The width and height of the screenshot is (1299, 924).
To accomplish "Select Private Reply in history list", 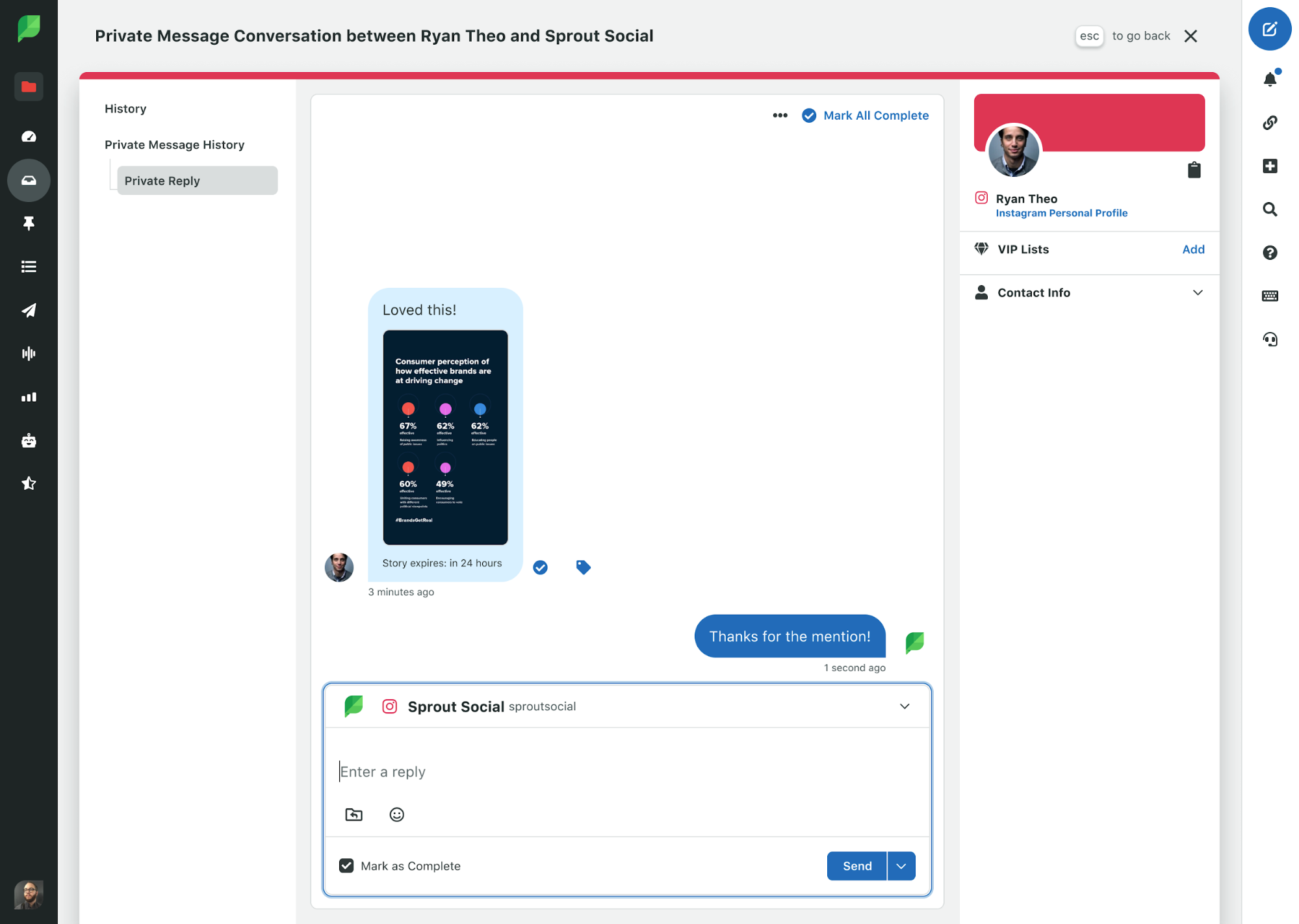I will coord(197,181).
